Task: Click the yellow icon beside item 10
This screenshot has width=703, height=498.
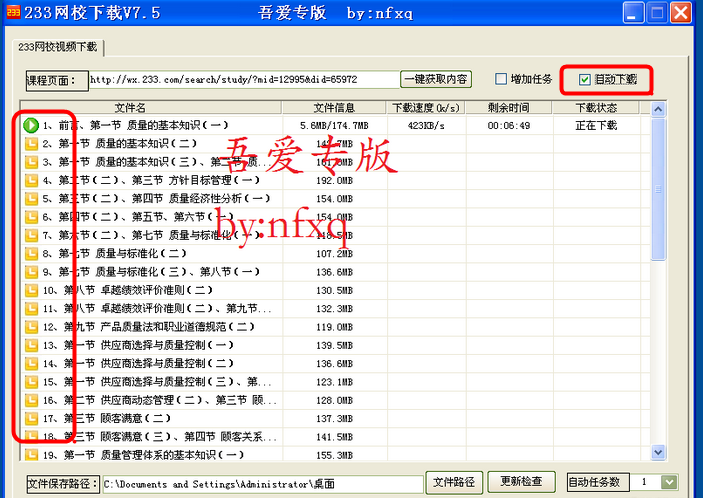Action: click(31, 290)
